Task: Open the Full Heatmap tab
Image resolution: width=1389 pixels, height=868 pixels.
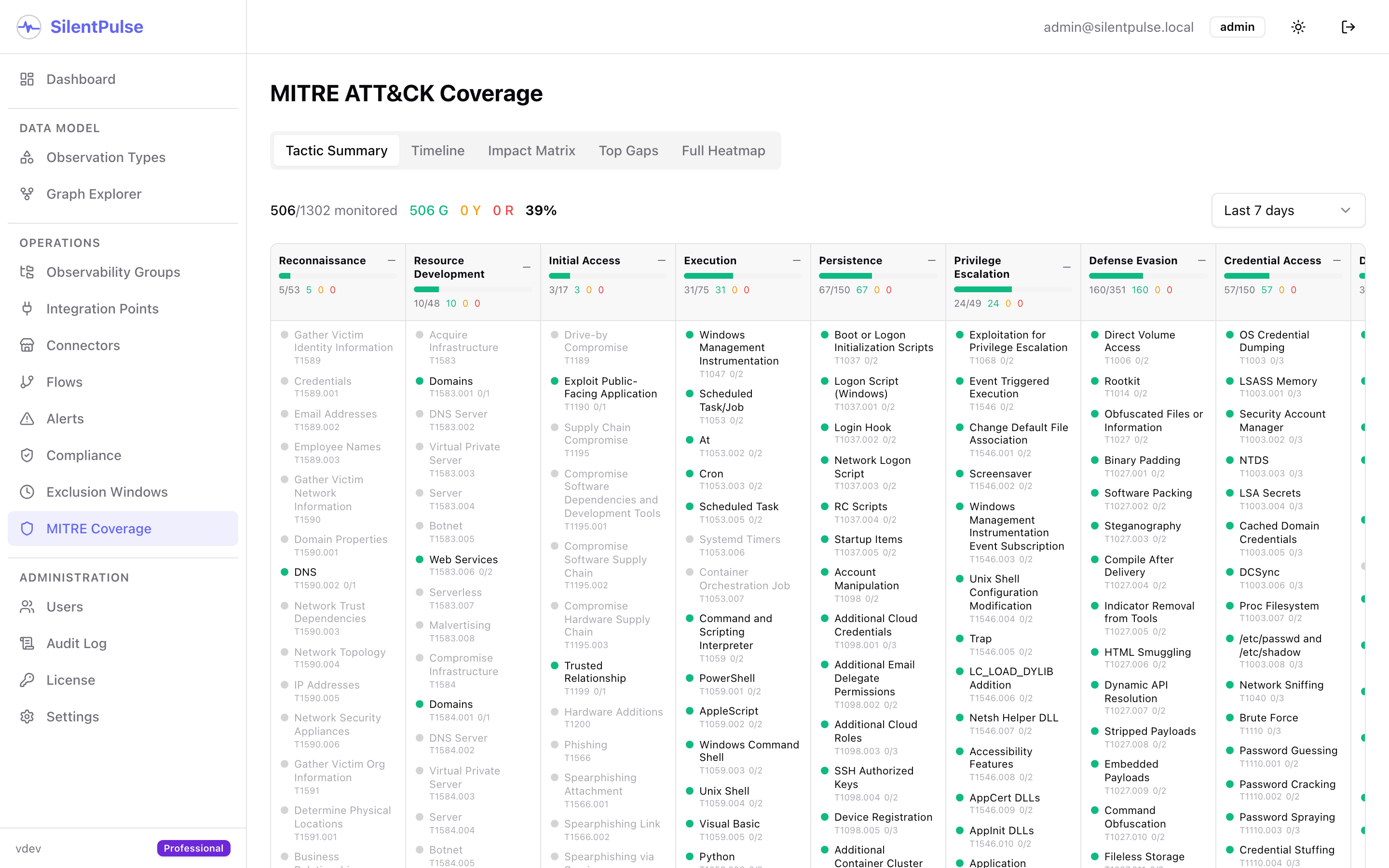Action: [x=723, y=150]
